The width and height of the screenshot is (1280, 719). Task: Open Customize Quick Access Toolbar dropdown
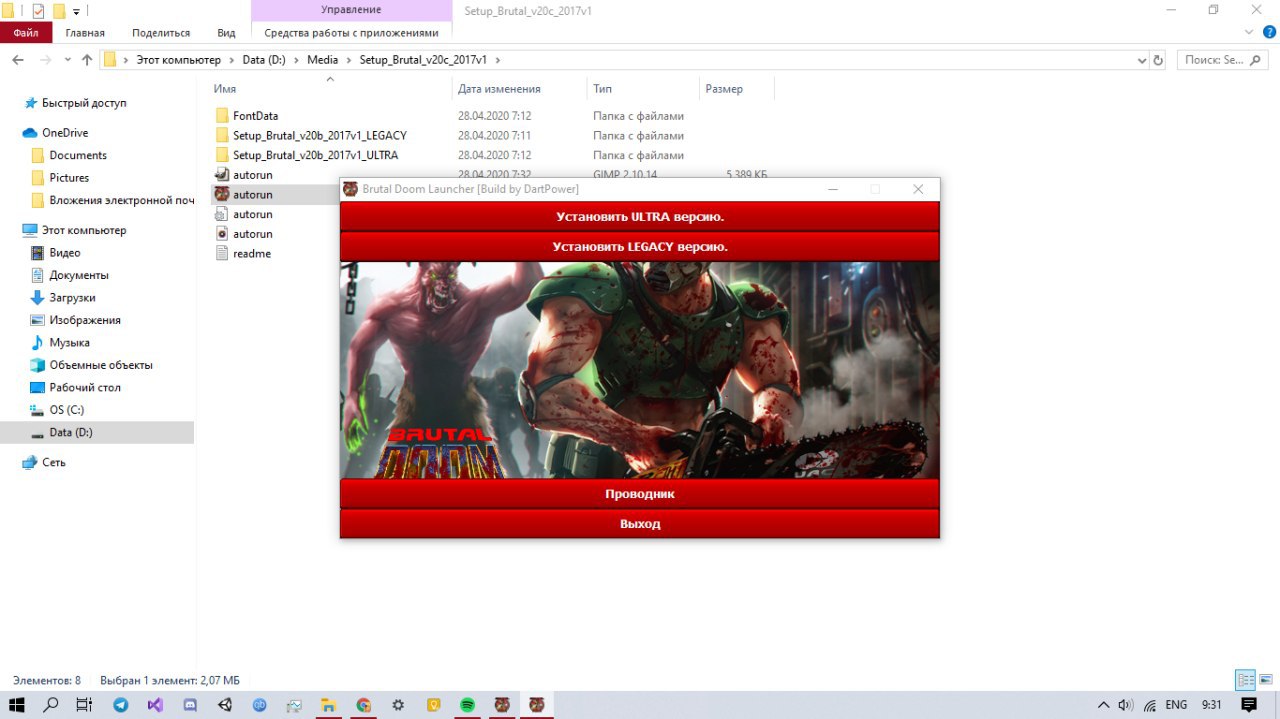(76, 11)
